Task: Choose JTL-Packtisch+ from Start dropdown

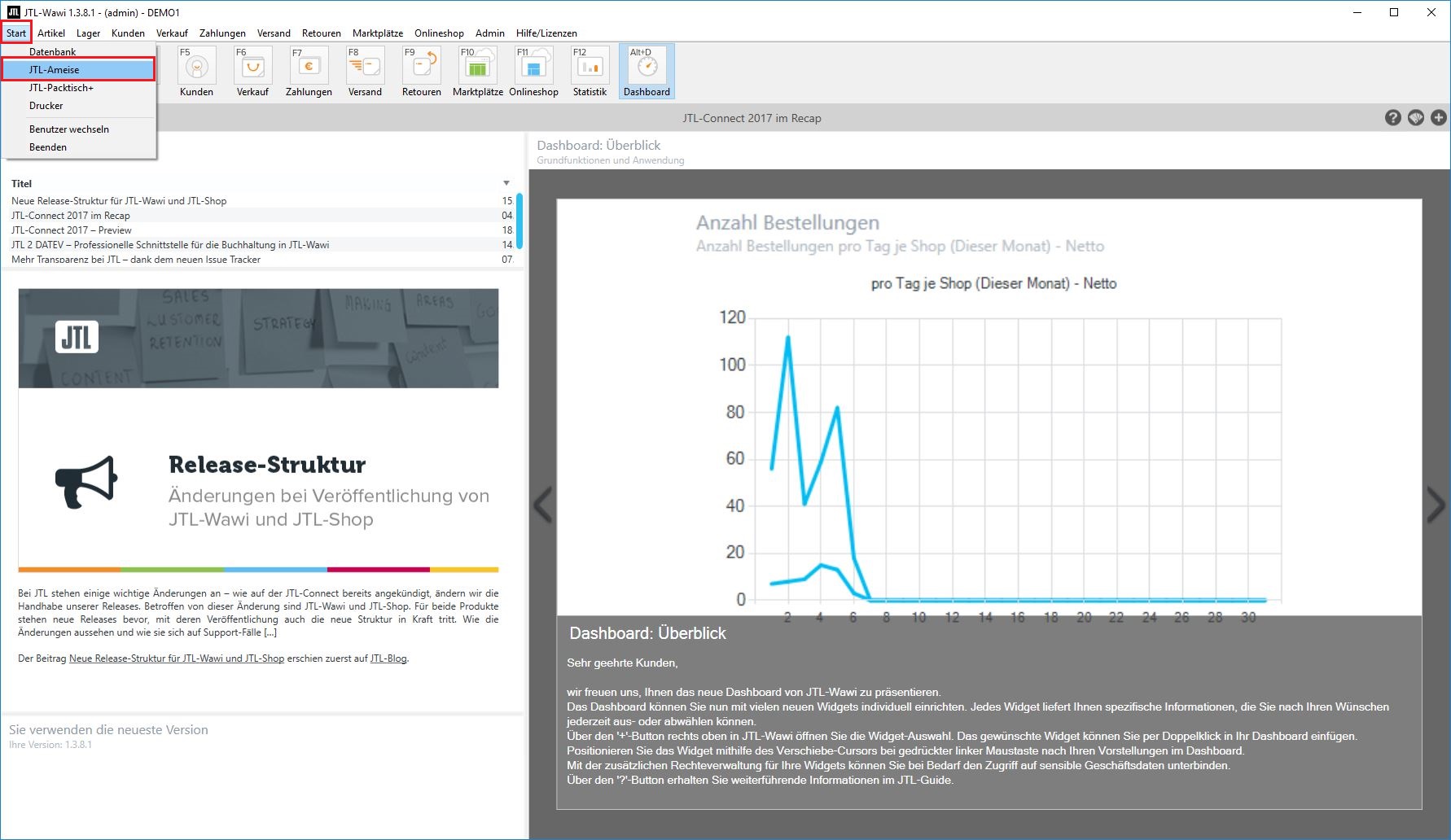Action: (x=78, y=88)
